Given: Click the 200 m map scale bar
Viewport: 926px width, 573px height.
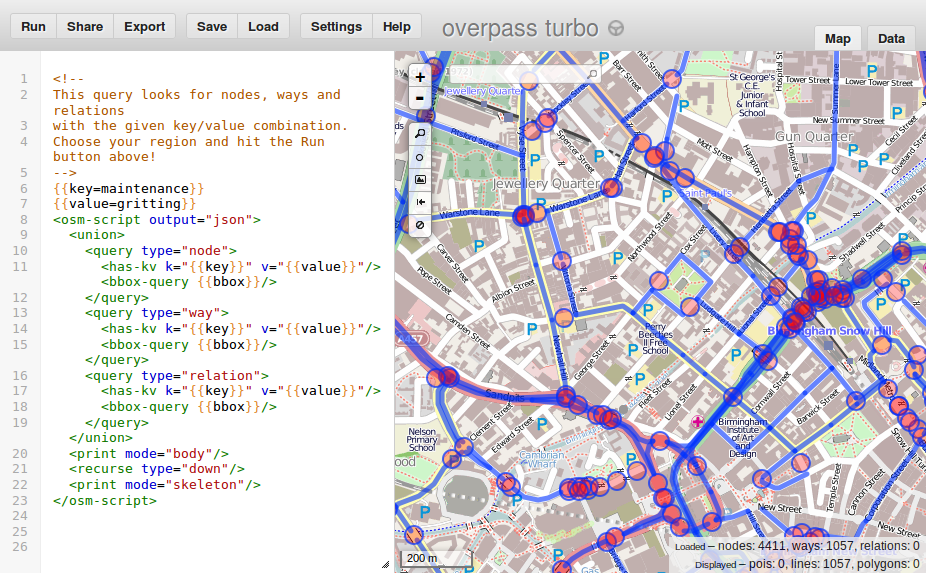Looking at the screenshot, I should click(436, 558).
